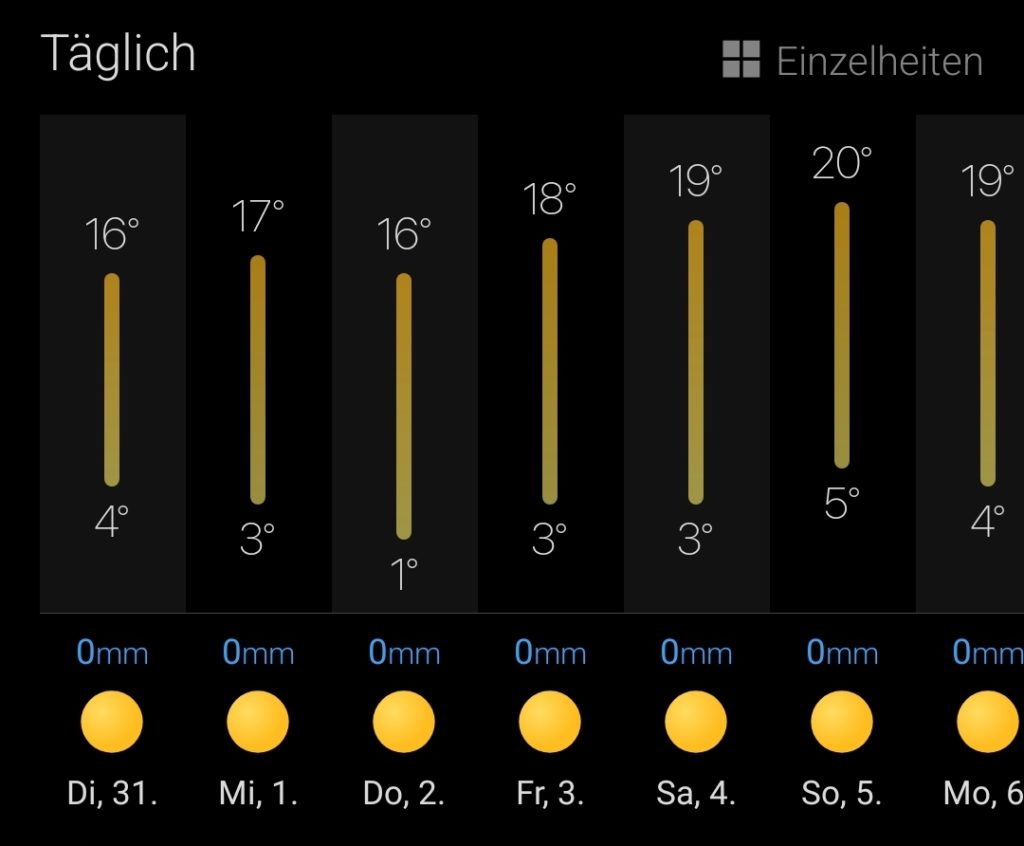
Task: Select the sun icon for Monday 6.
Action: click(x=988, y=722)
